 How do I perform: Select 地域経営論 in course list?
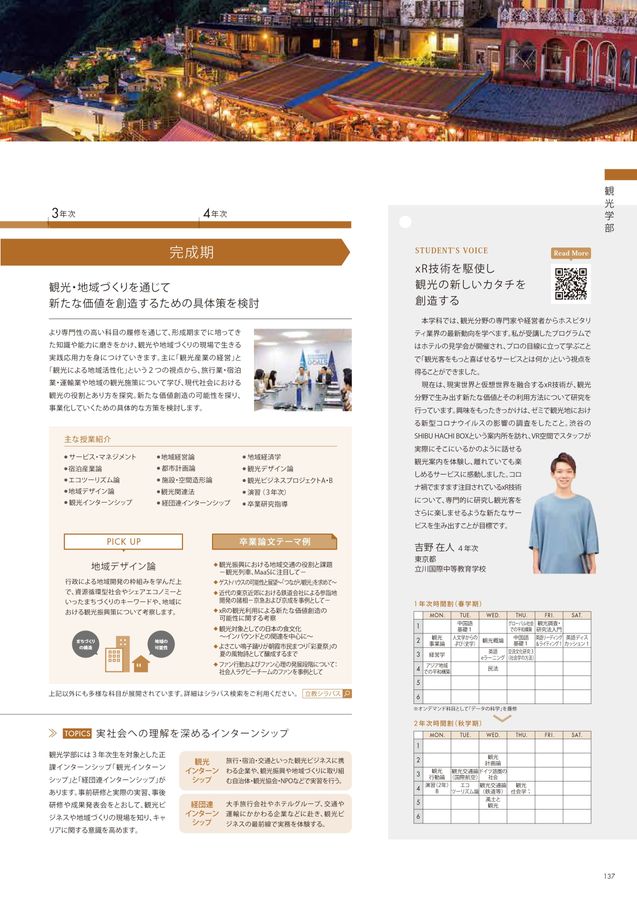[176, 457]
